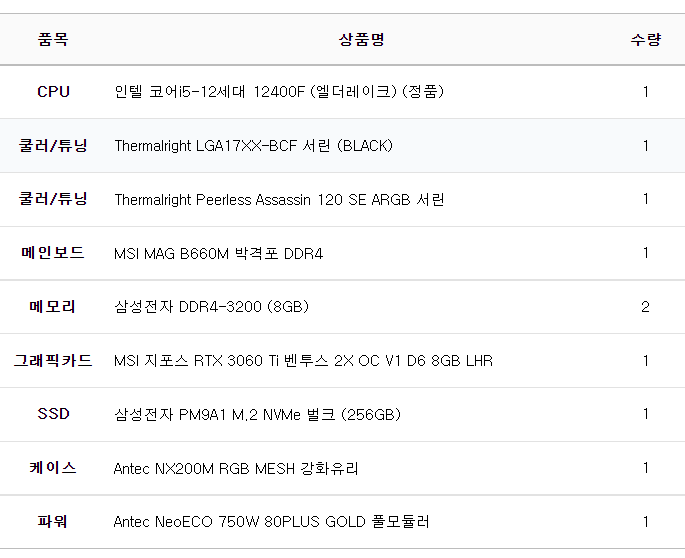The height and width of the screenshot is (558, 685).
Task: Select the 파워 category label
Action: pyautogui.click(x=53, y=521)
